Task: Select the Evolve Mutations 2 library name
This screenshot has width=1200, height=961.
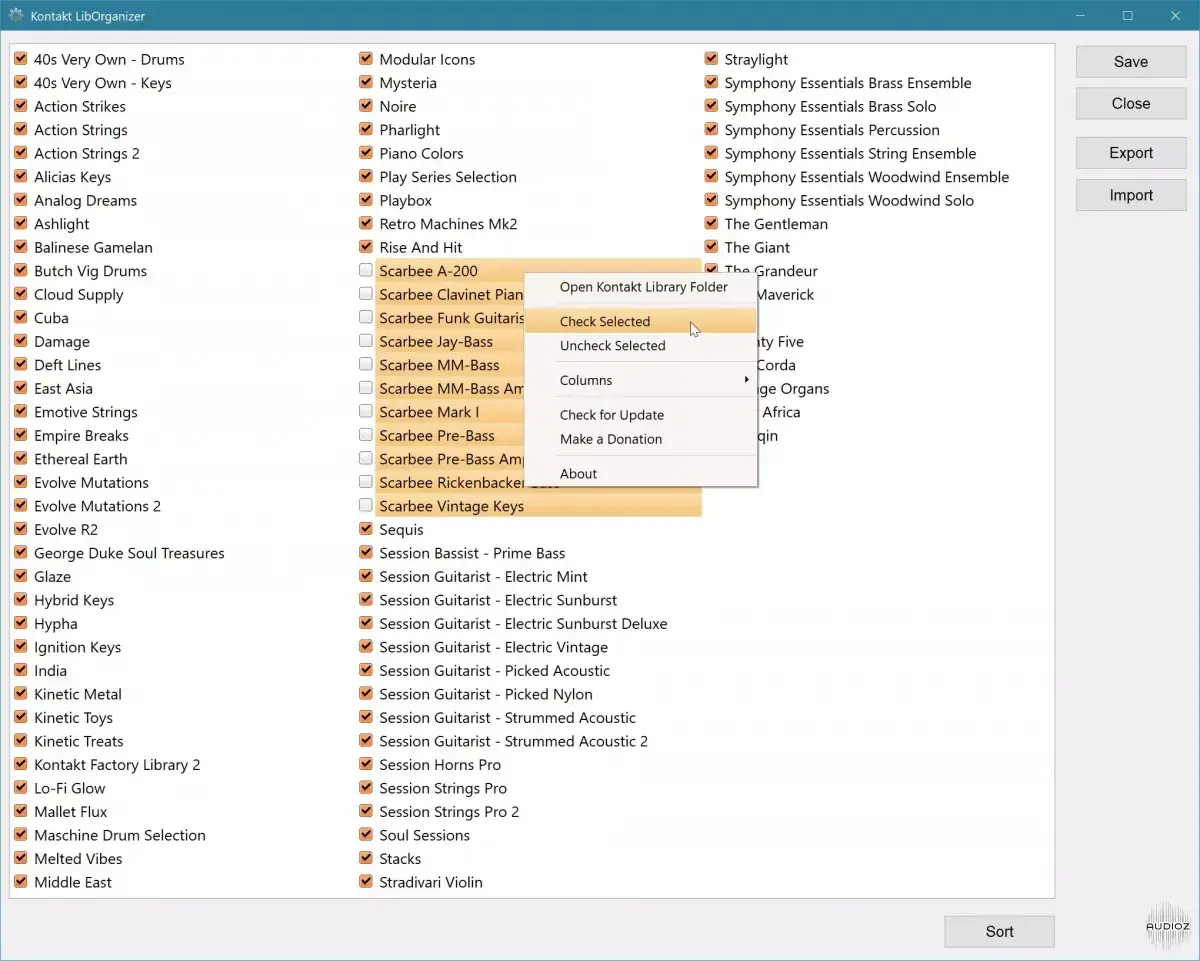Action: coord(97,506)
